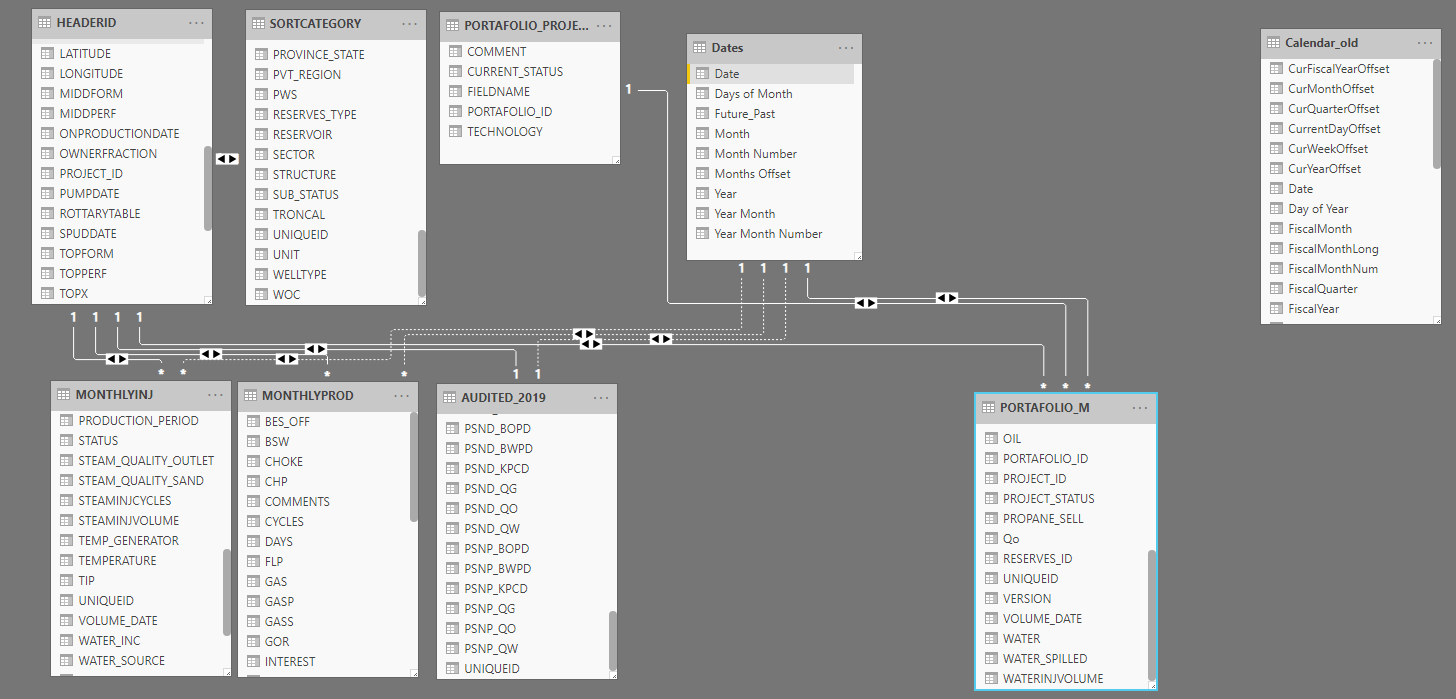Viewport: 1456px width, 699px height.
Task: Click the Dates table header title
Action: [x=727, y=47]
